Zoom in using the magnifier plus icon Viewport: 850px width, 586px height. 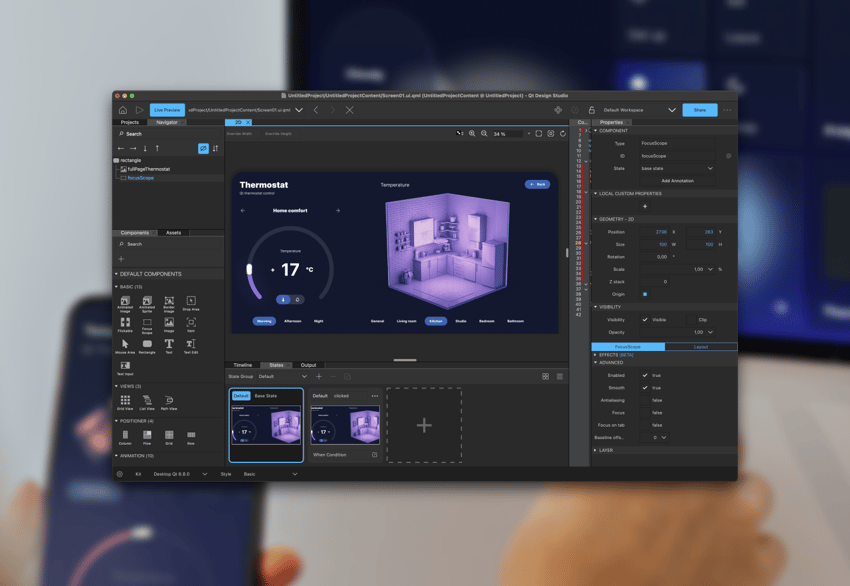click(x=472, y=133)
